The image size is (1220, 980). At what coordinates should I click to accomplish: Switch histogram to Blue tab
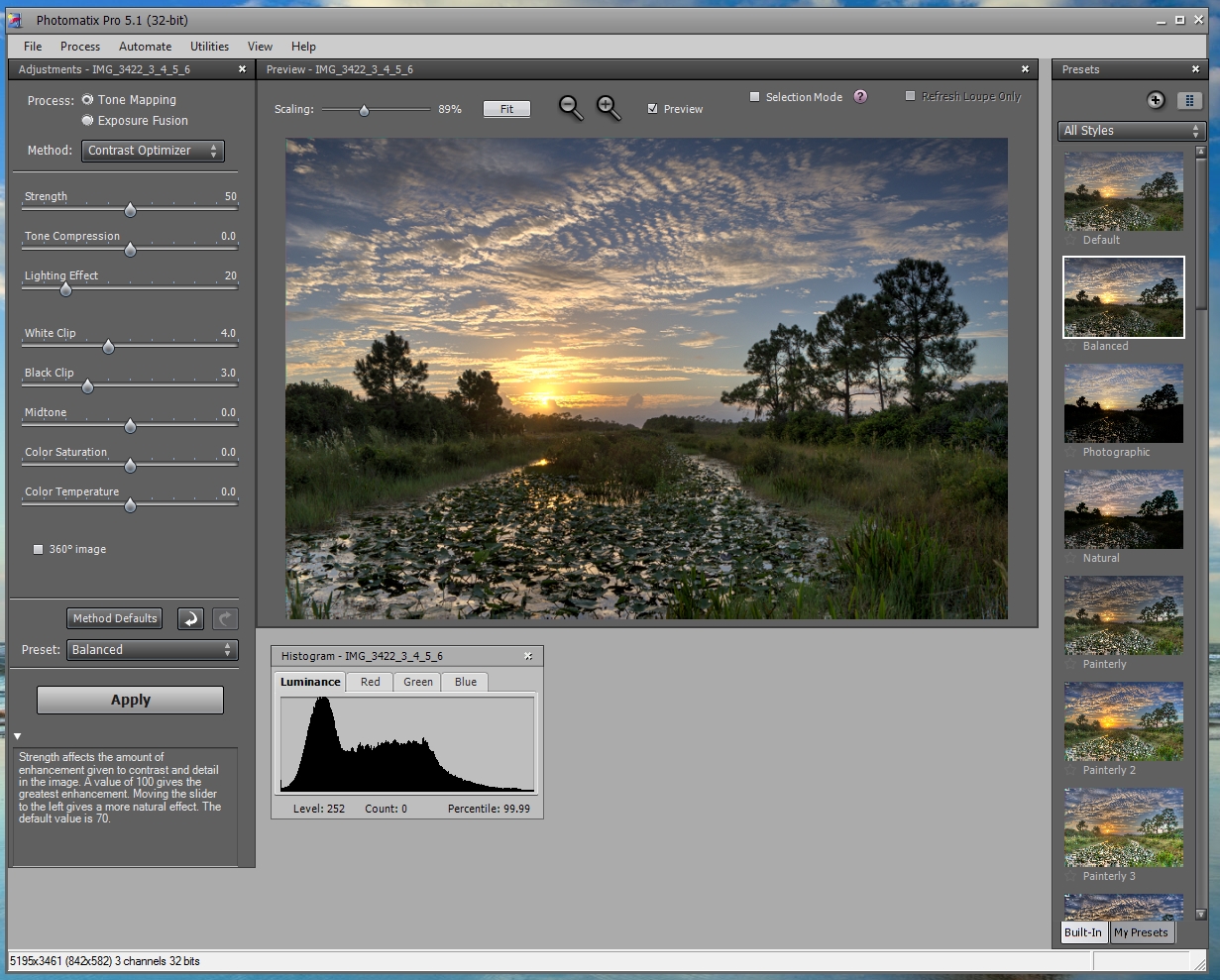(x=466, y=682)
